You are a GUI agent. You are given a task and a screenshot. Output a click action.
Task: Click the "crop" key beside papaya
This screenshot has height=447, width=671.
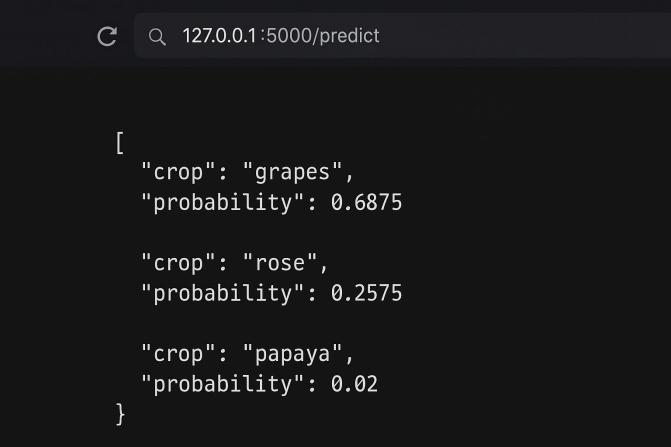(179, 353)
